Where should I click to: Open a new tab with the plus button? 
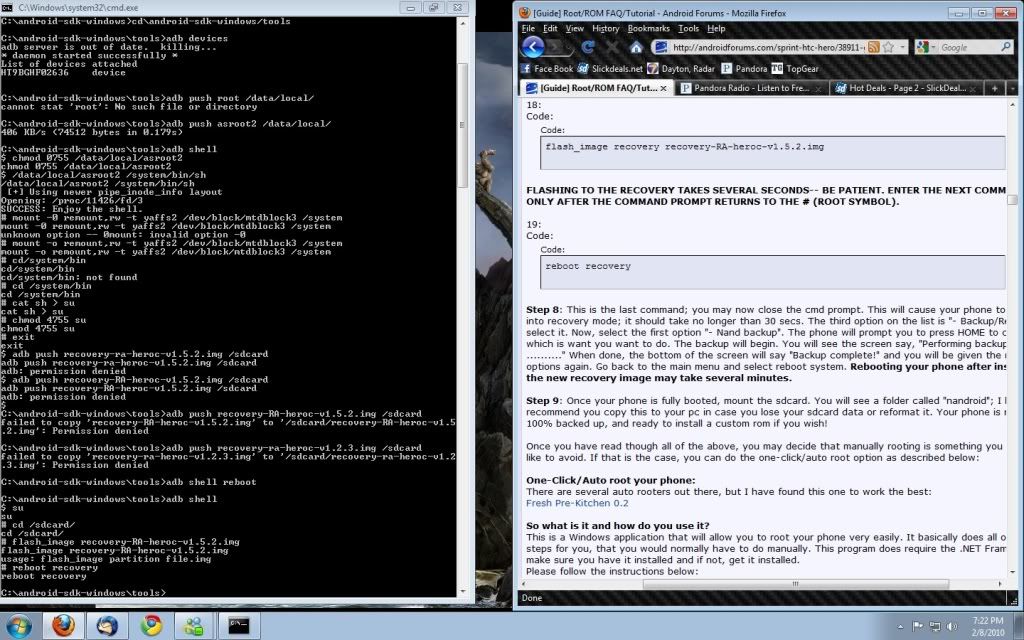[995, 88]
